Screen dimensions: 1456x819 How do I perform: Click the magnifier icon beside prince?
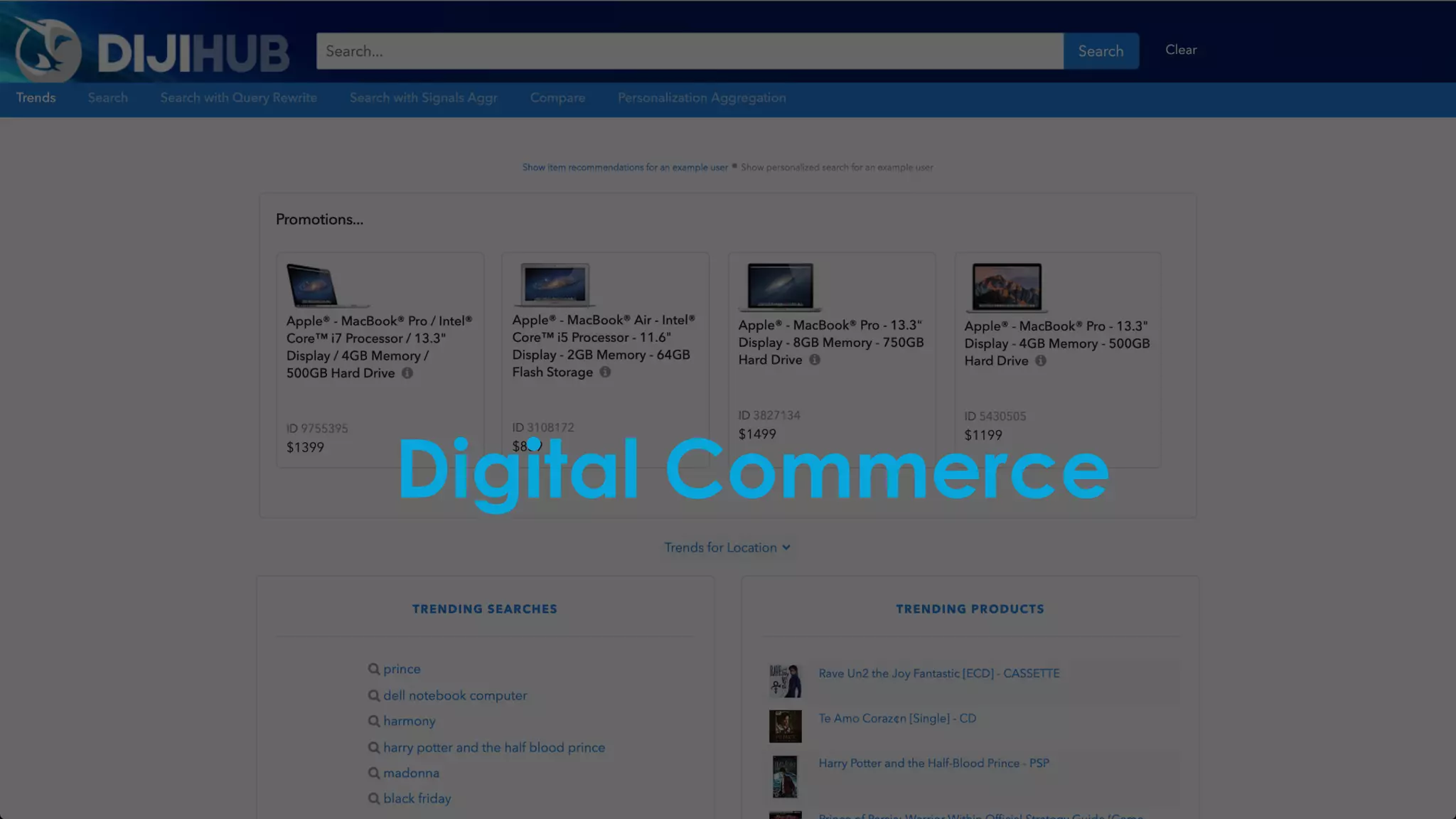tap(374, 669)
